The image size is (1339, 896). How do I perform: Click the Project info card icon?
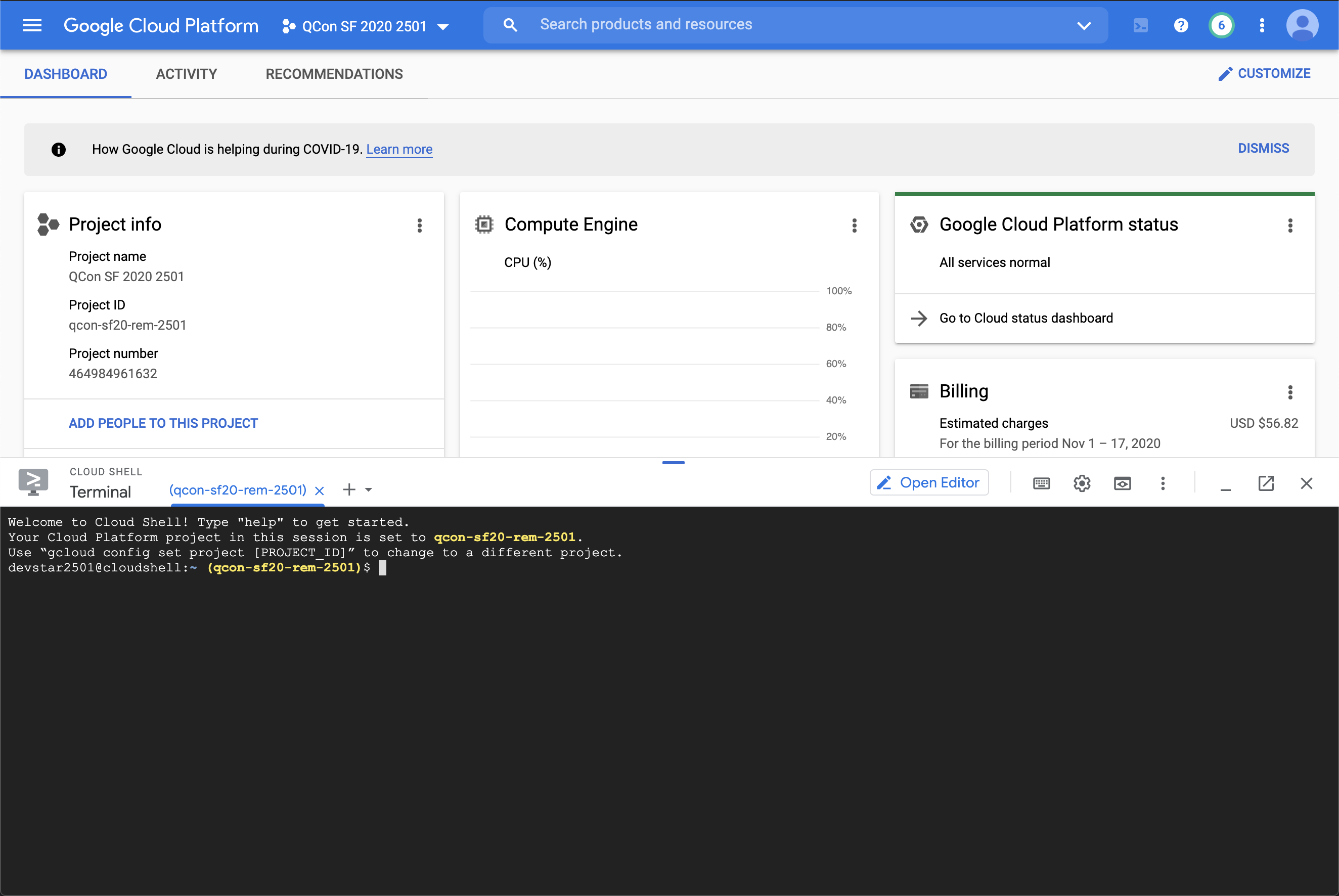tap(48, 225)
